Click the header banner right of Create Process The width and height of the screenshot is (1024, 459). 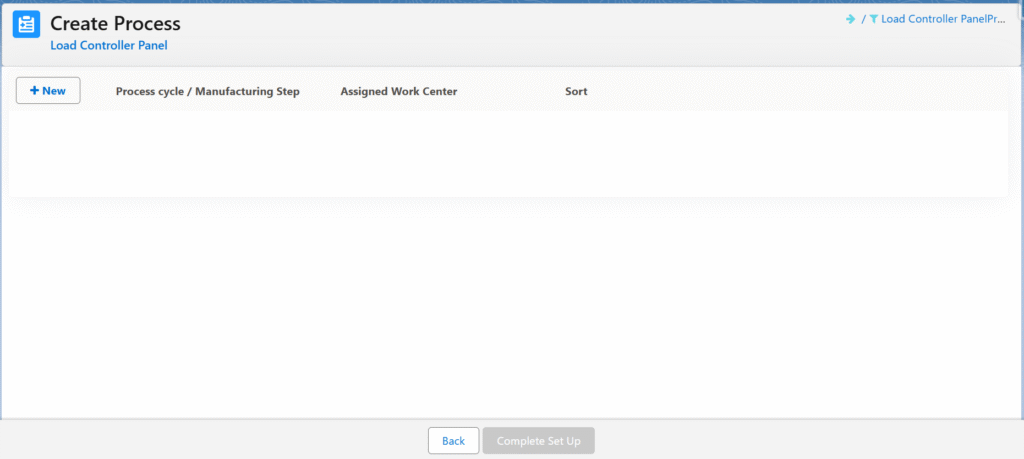tap(500, 30)
